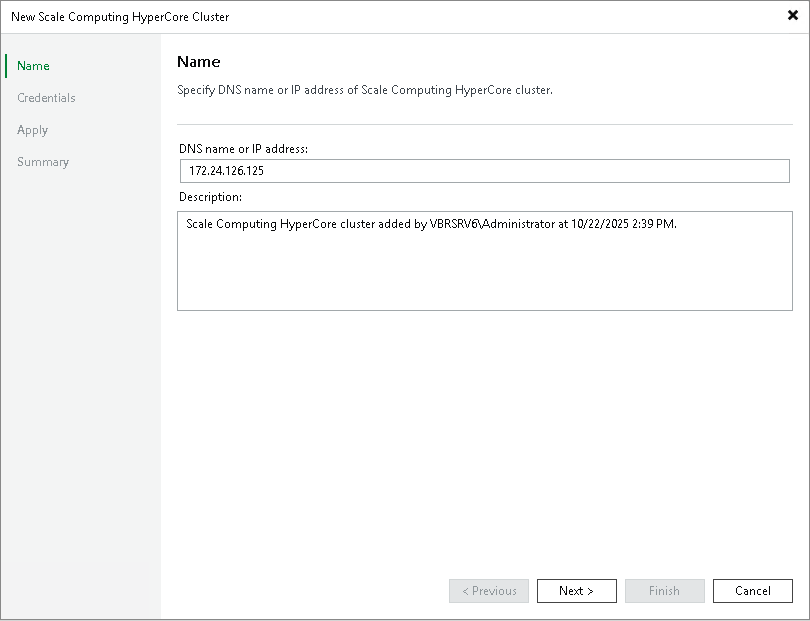Viewport: 810px width, 621px height.
Task: Click the bold Name heading
Action: (x=198, y=62)
